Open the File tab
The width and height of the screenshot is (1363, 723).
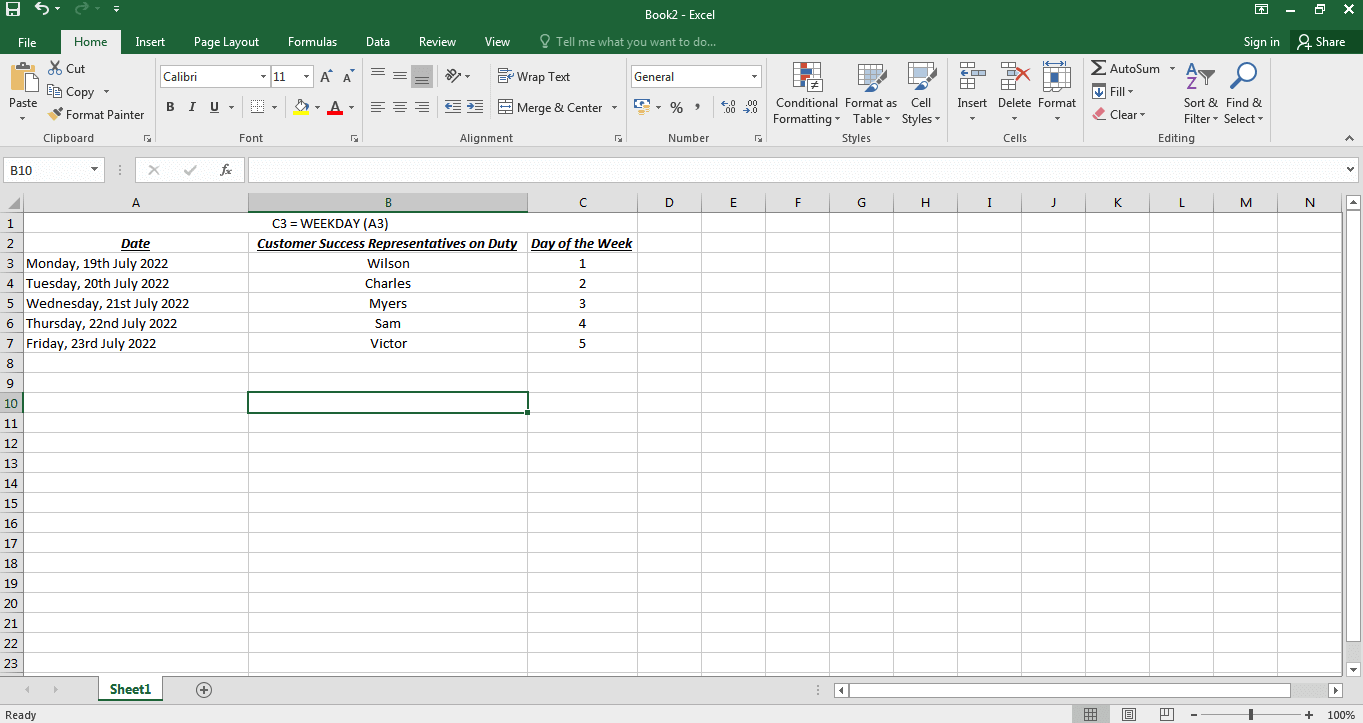point(28,42)
